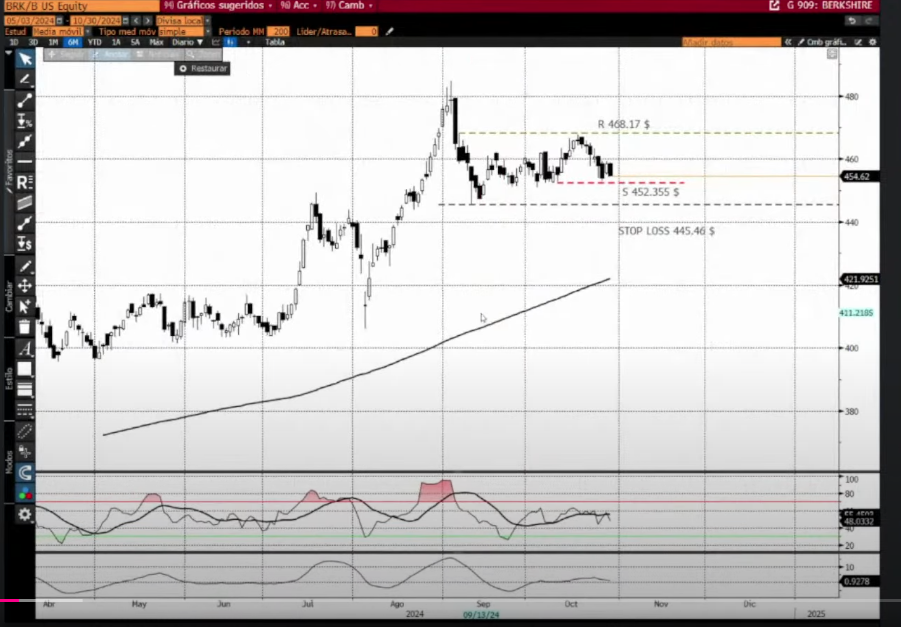The width and height of the screenshot is (901, 627).
Task: Step to next date range arrow
Action: point(148,21)
